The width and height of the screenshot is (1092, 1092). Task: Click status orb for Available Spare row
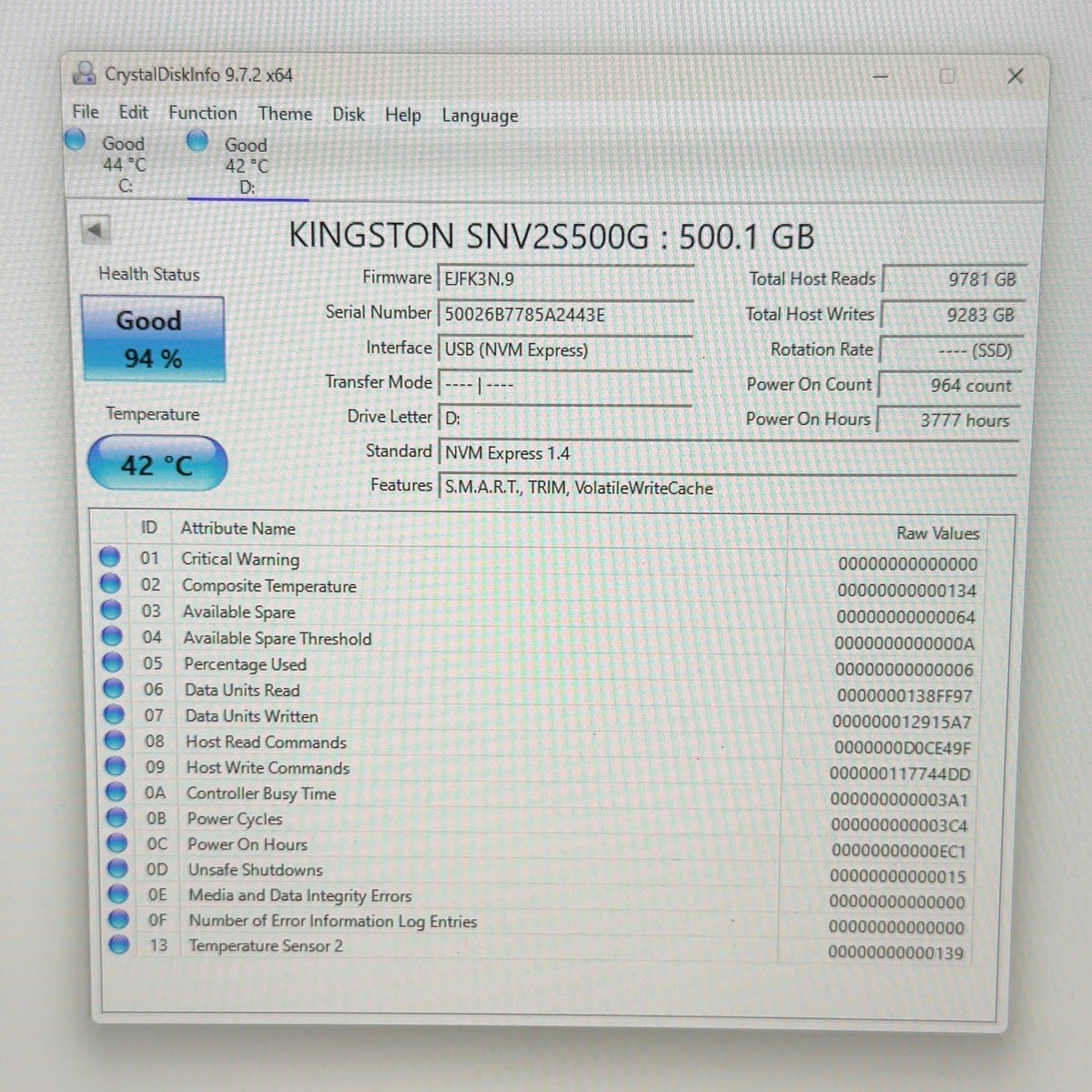click(x=112, y=610)
